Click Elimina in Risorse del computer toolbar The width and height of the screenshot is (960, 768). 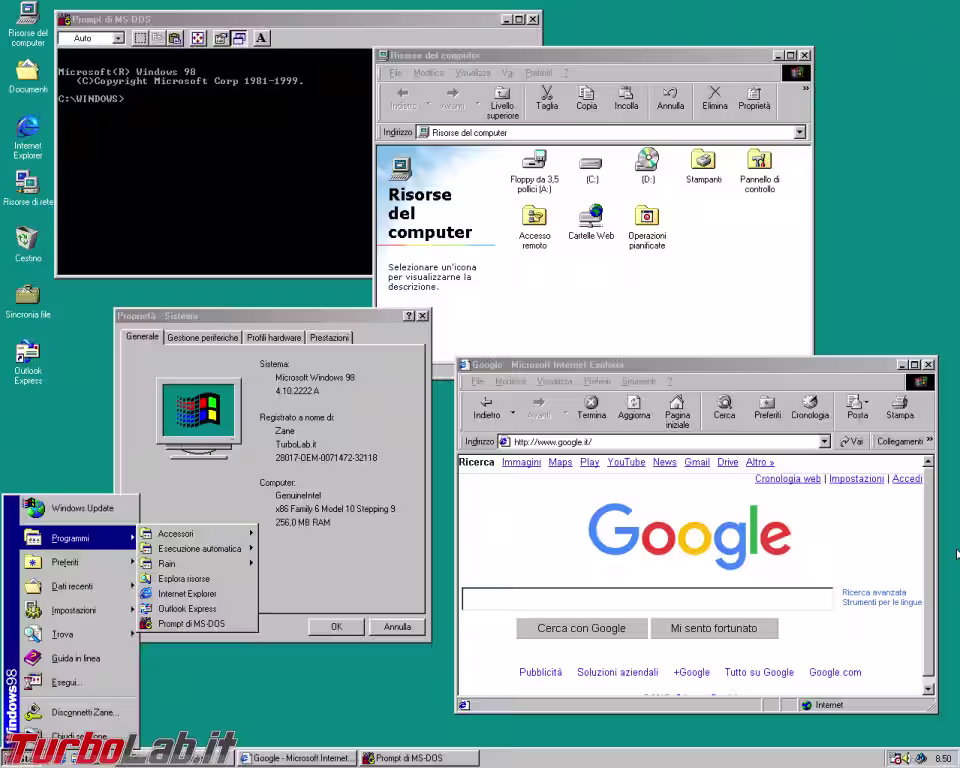coord(714,98)
